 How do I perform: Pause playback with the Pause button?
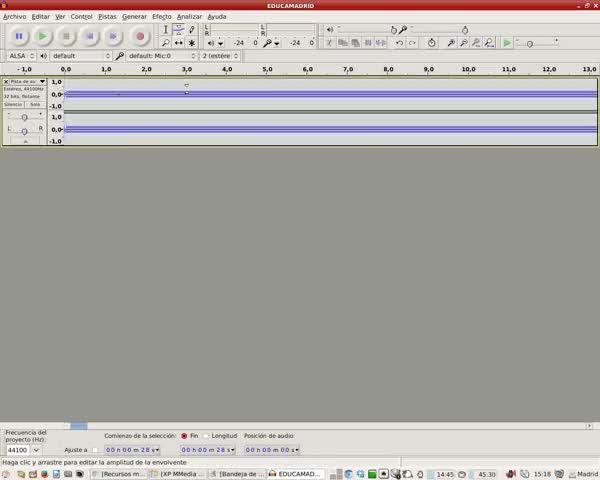point(18,36)
